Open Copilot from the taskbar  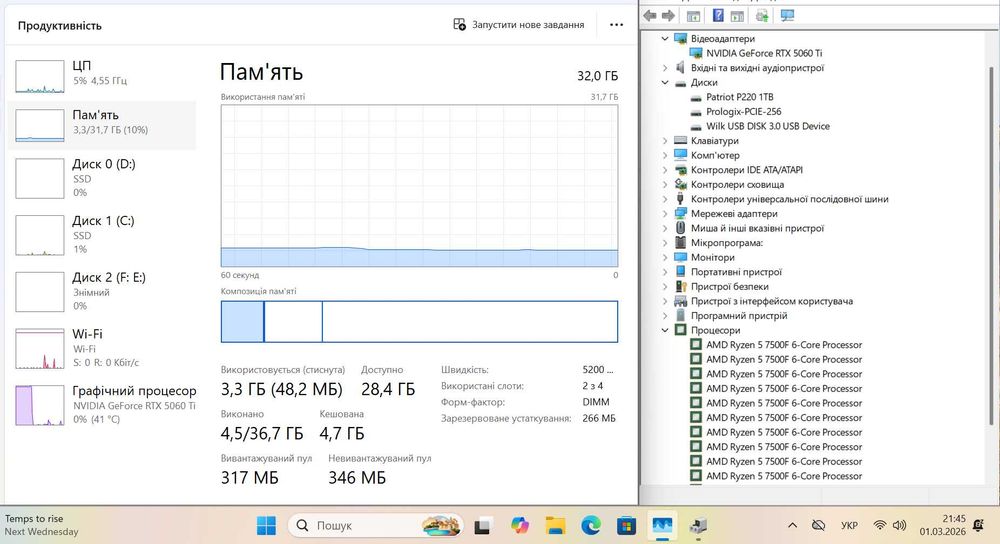(520, 526)
